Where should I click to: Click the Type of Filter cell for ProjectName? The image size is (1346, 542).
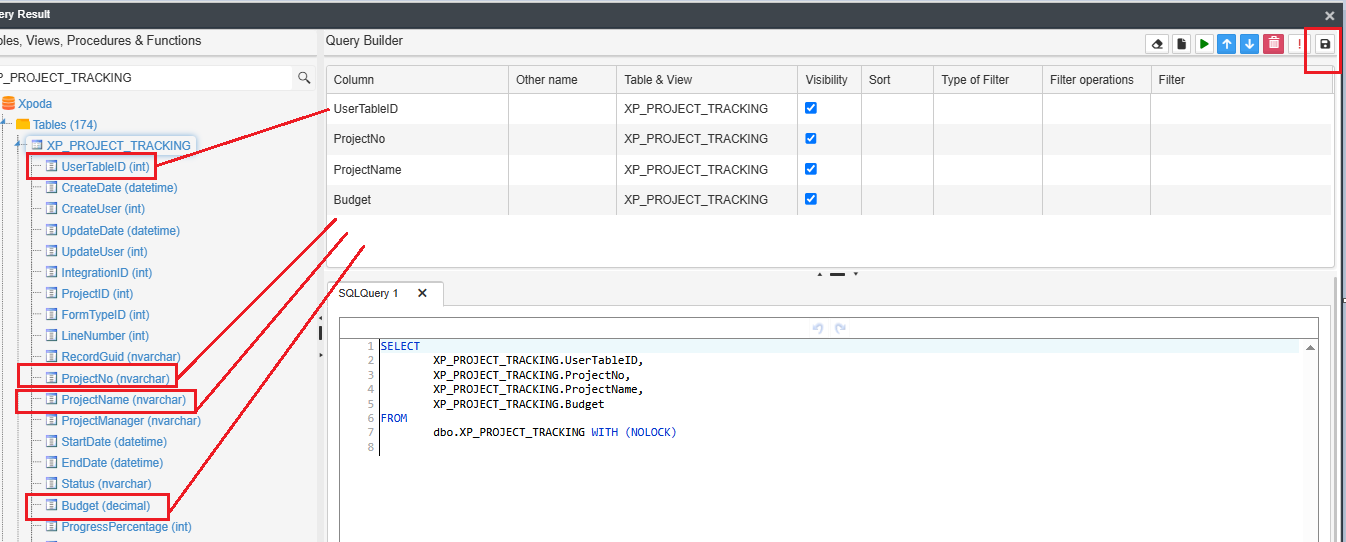[x=988, y=169]
